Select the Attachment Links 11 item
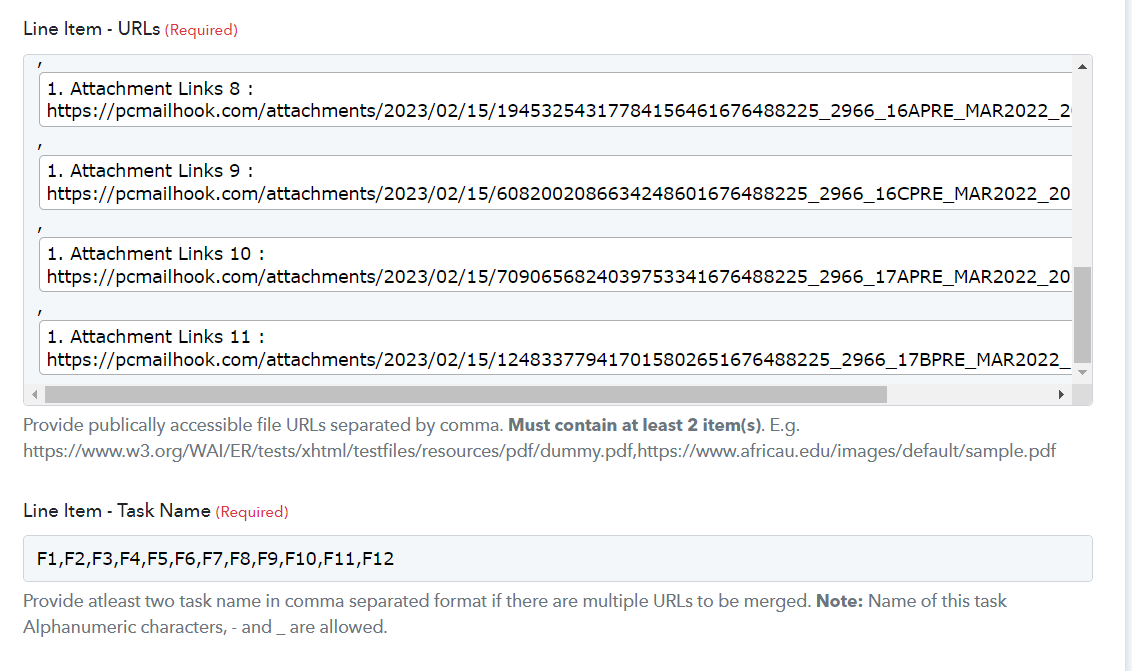The image size is (1132, 671). tap(555, 348)
